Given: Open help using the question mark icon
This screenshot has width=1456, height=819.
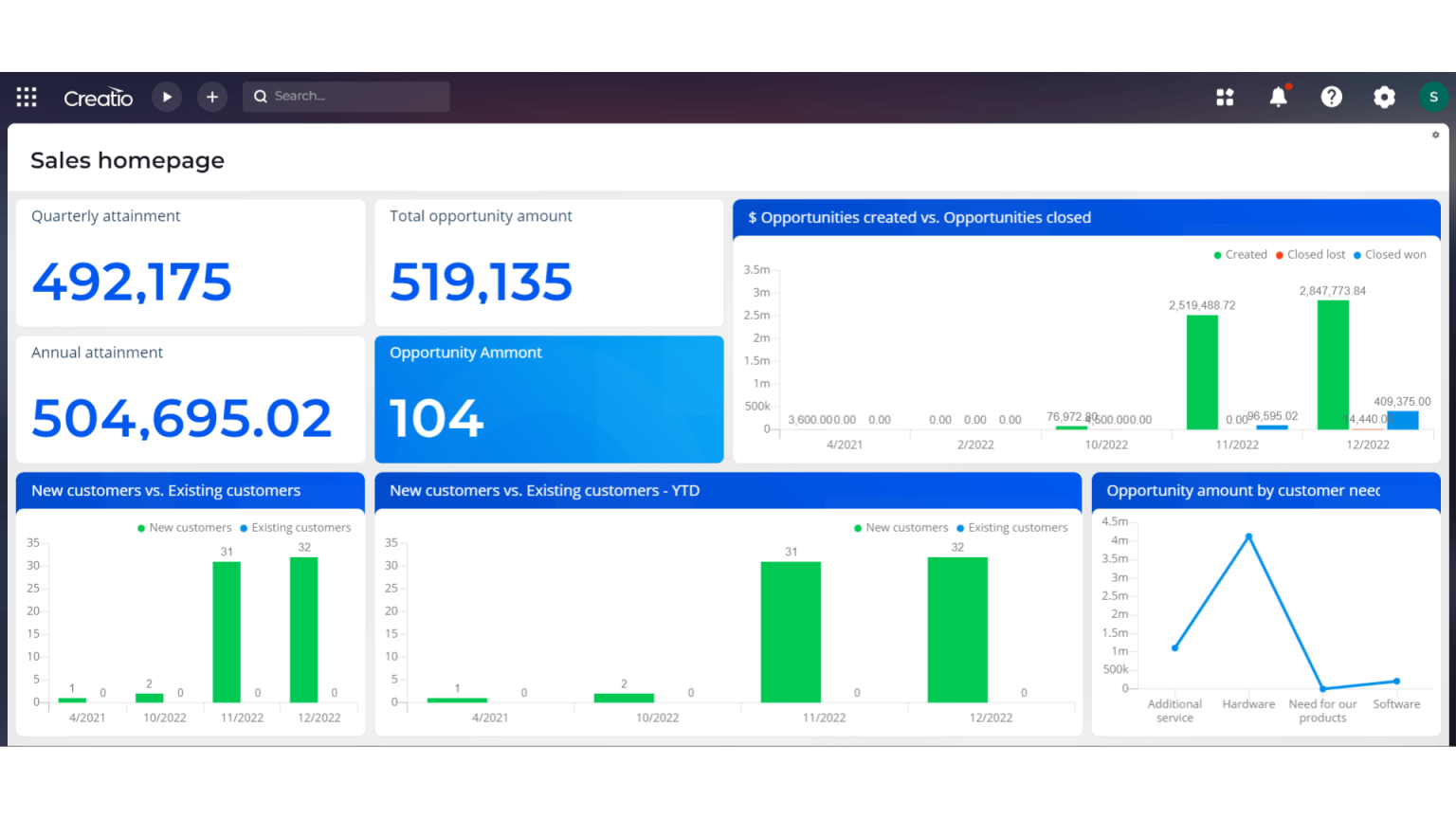Looking at the screenshot, I should pos(1331,96).
